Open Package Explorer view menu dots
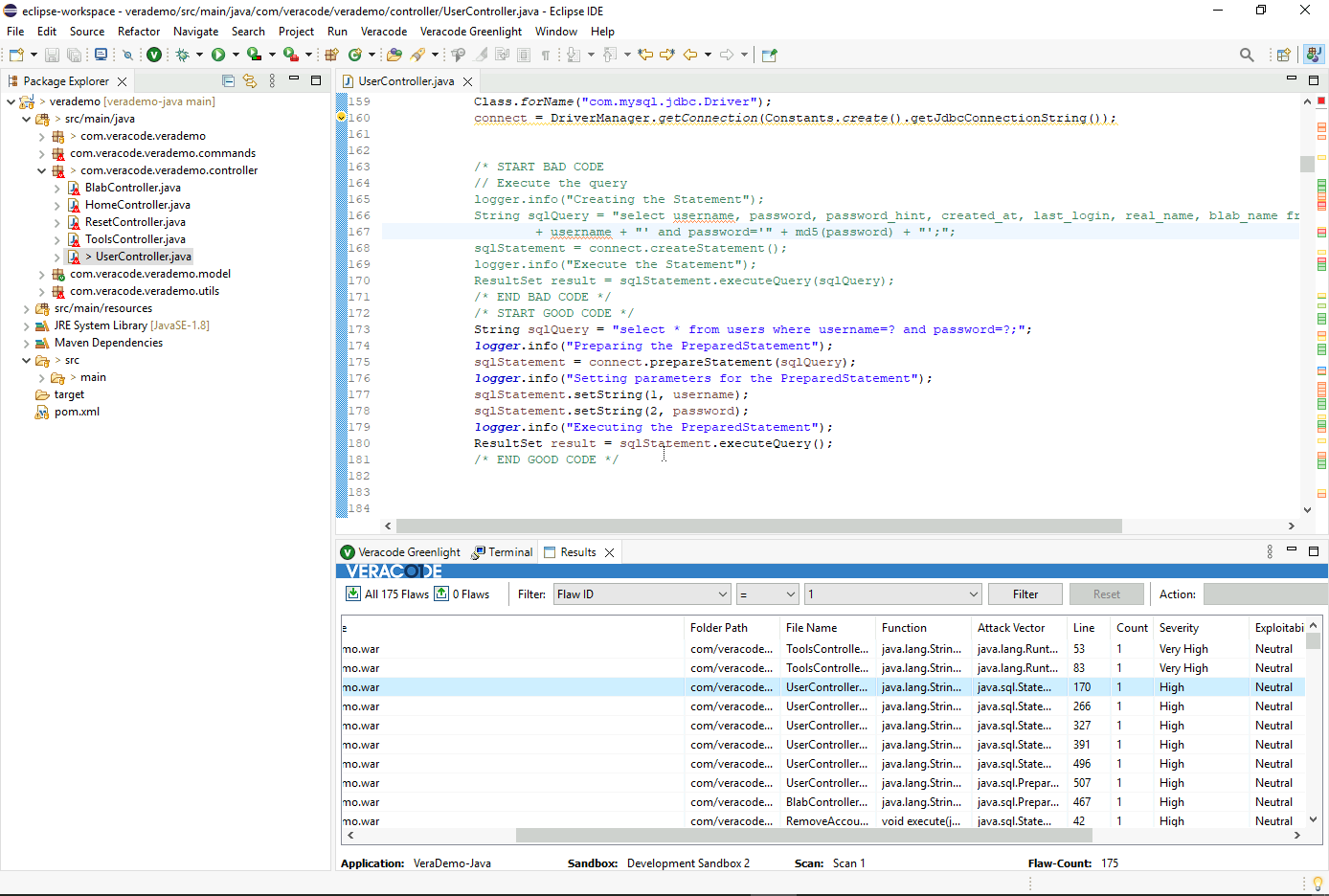 tap(272, 80)
